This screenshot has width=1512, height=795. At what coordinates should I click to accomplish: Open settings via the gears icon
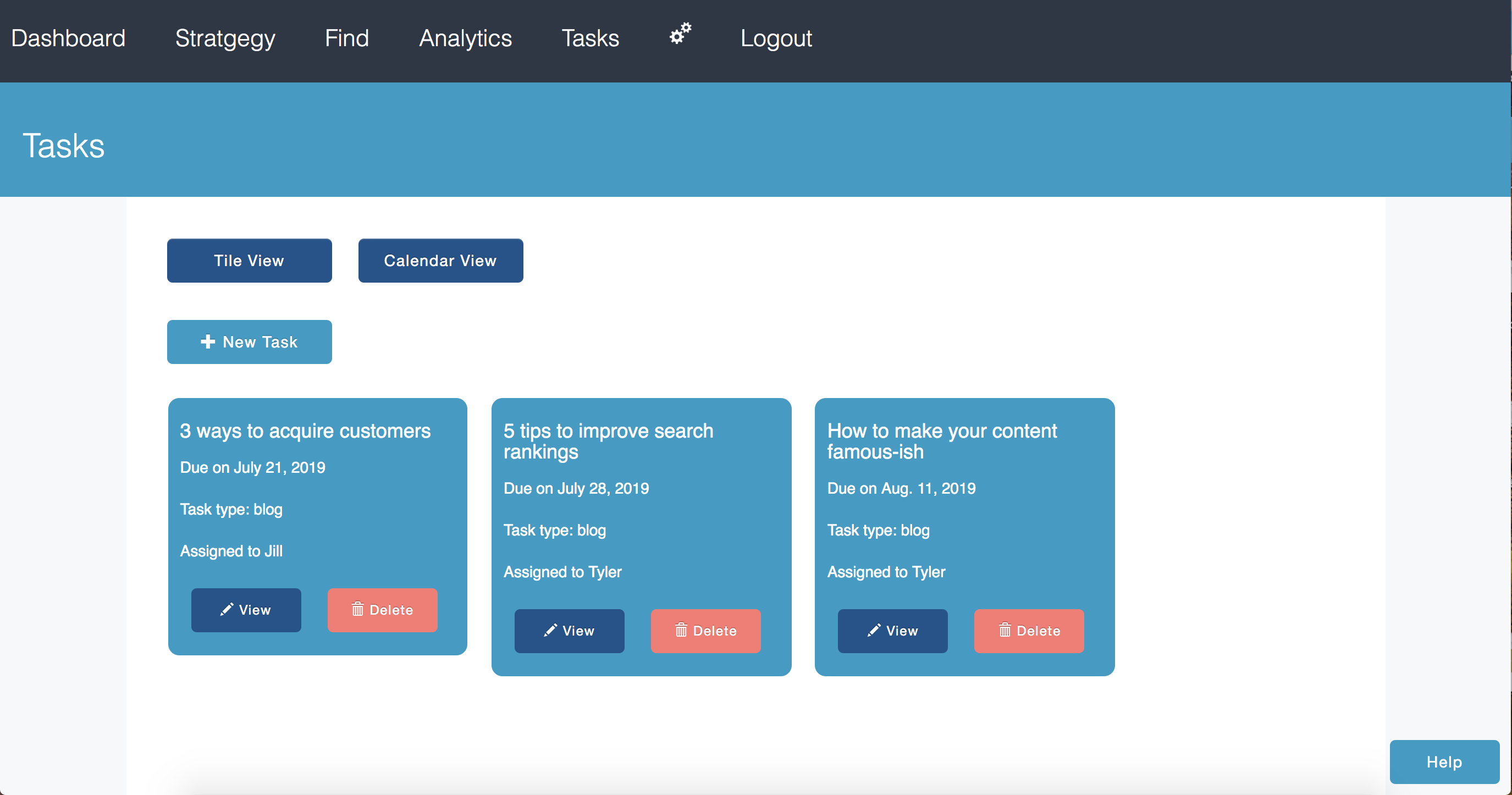click(x=680, y=35)
